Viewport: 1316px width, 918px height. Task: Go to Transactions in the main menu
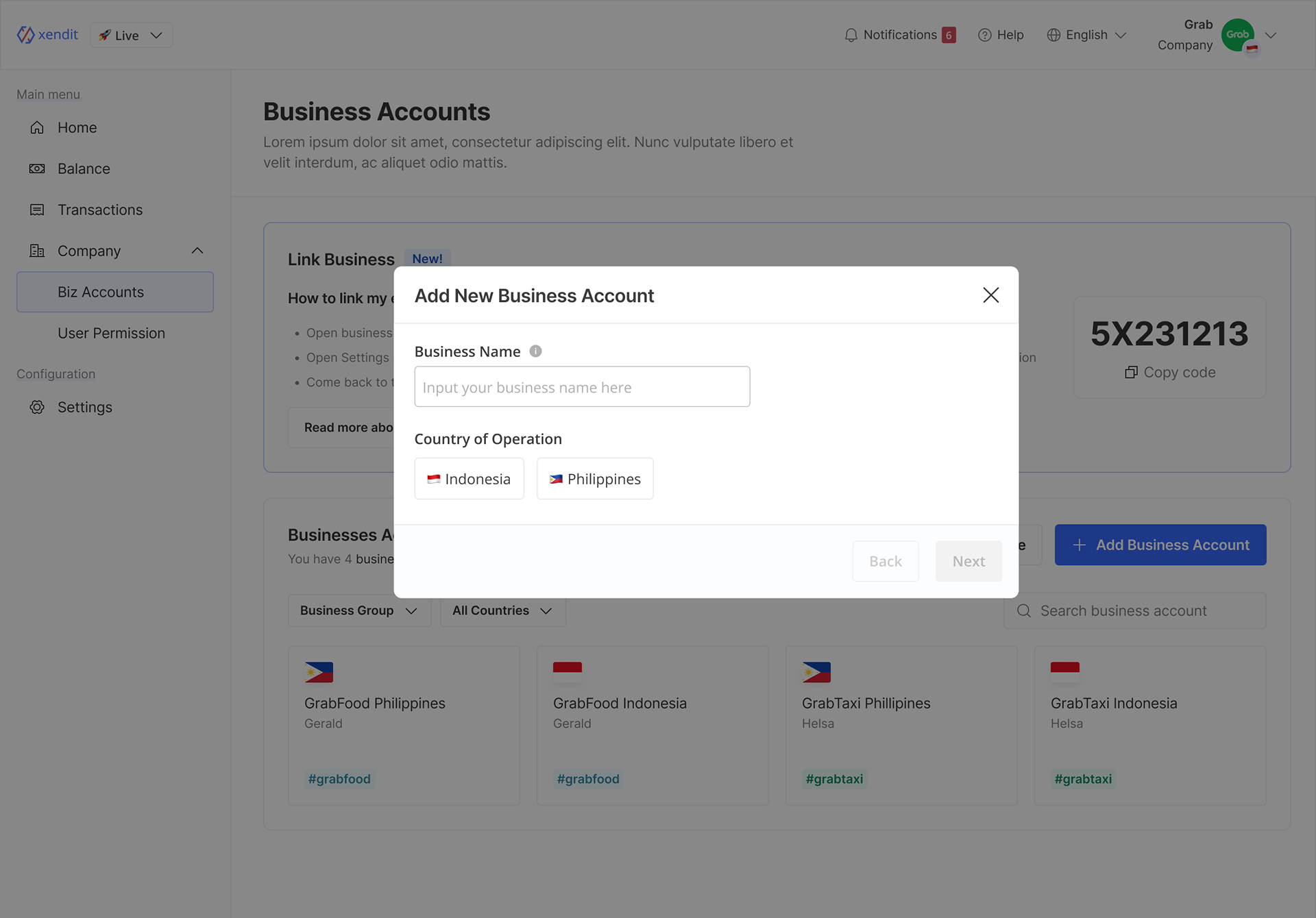pos(100,210)
